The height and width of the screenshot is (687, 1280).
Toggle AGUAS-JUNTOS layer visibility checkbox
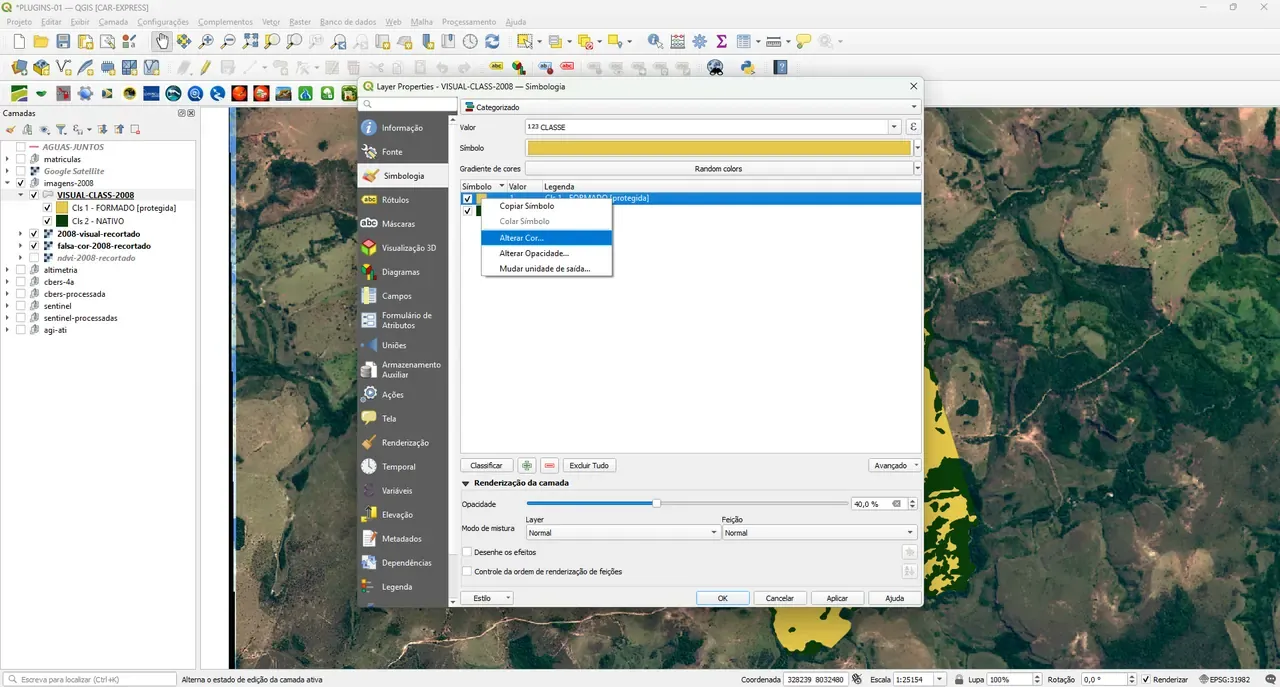pos(20,147)
